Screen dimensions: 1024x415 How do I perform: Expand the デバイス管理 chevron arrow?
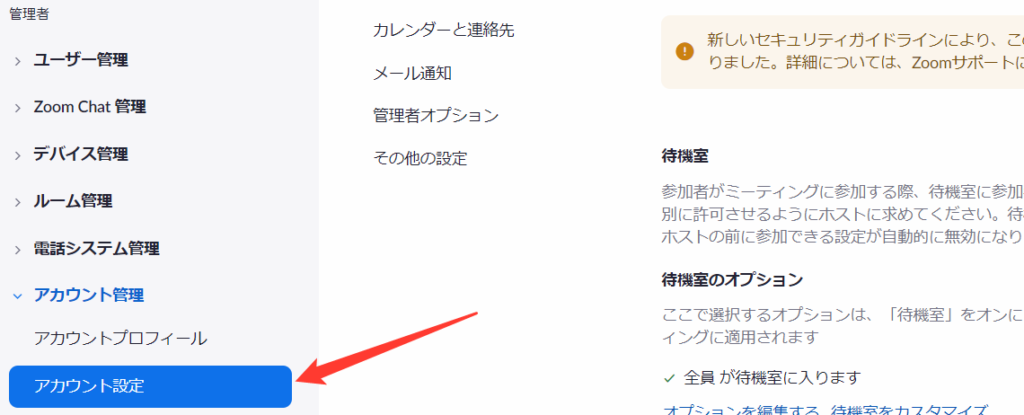coord(18,156)
